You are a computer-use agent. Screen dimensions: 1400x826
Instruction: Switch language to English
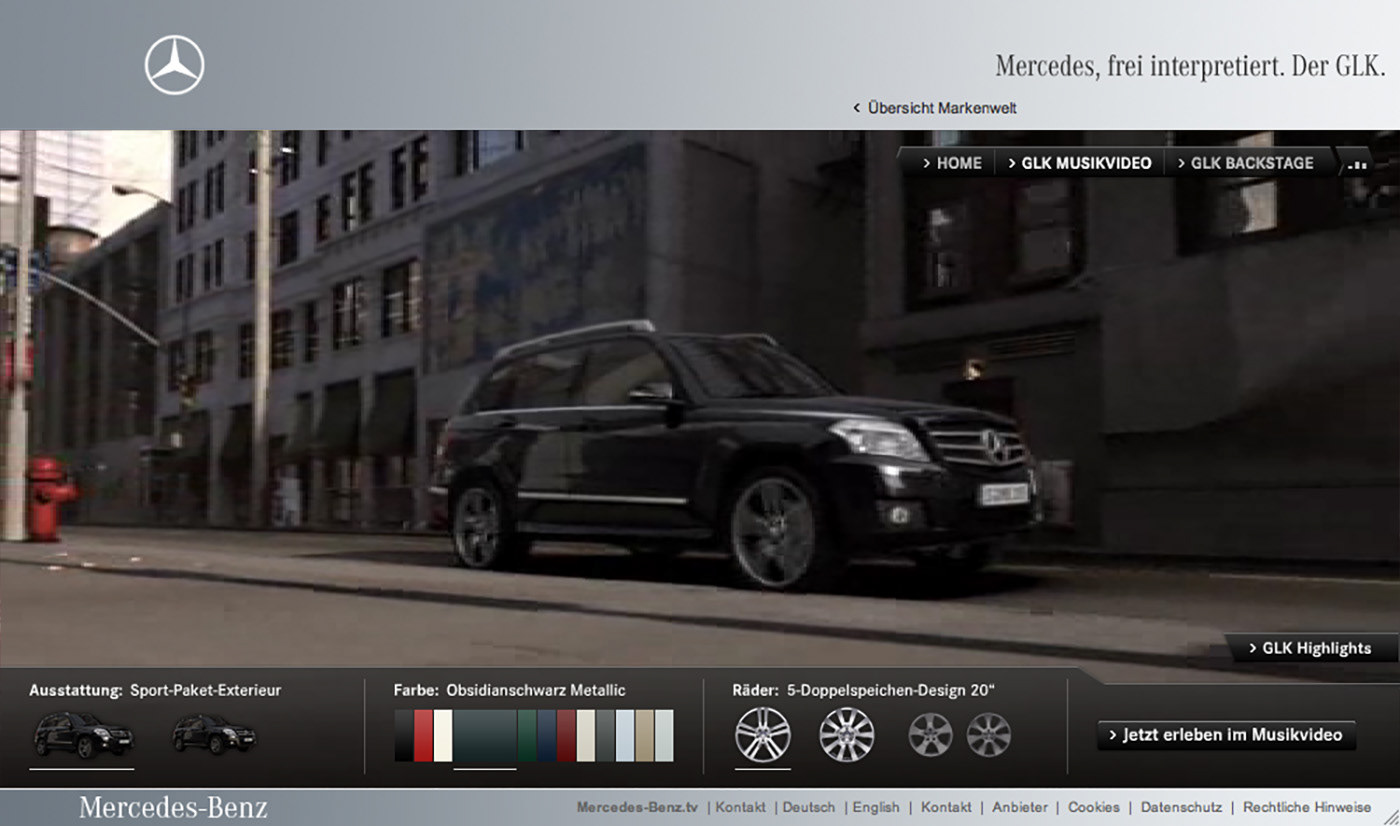(x=876, y=807)
